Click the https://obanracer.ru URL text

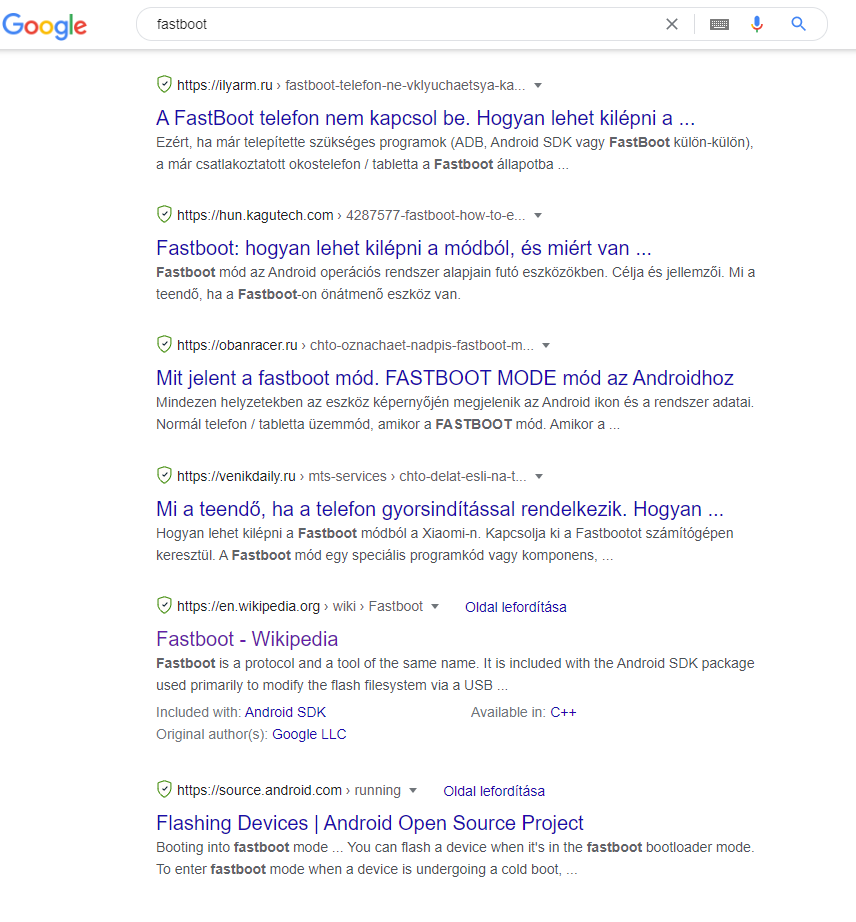(237, 345)
